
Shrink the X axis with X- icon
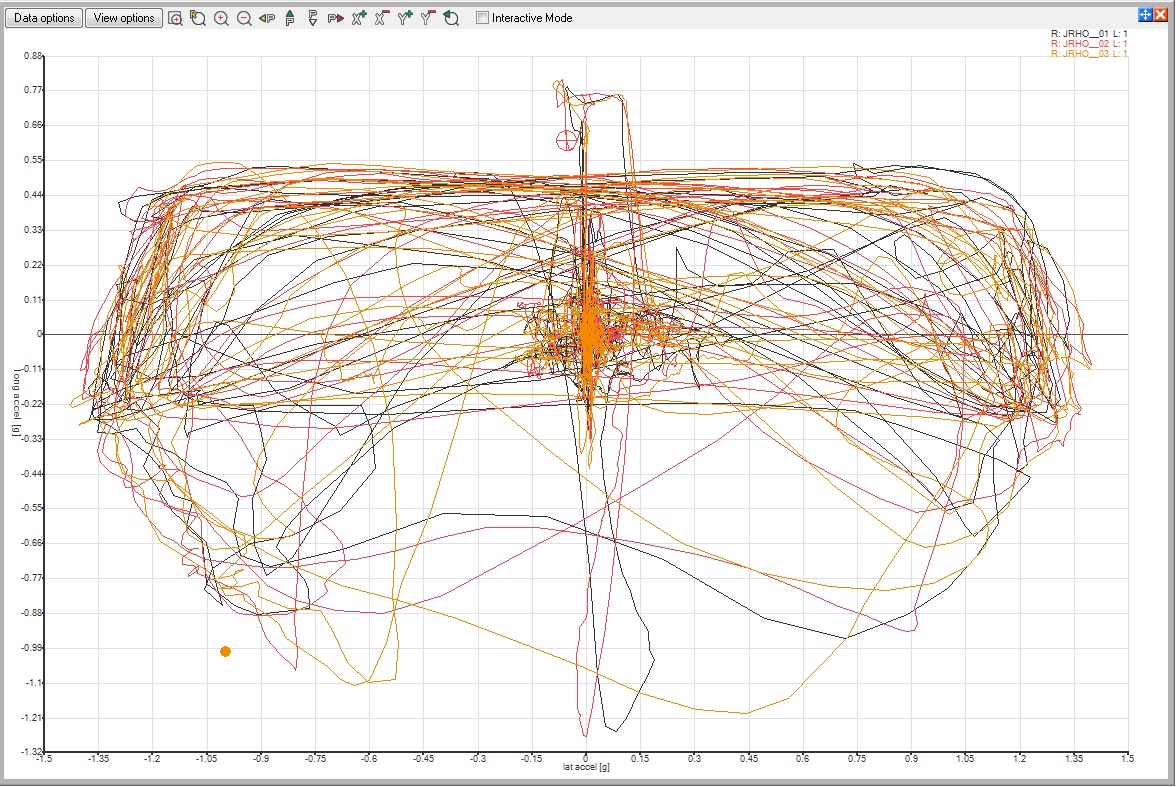pos(382,18)
